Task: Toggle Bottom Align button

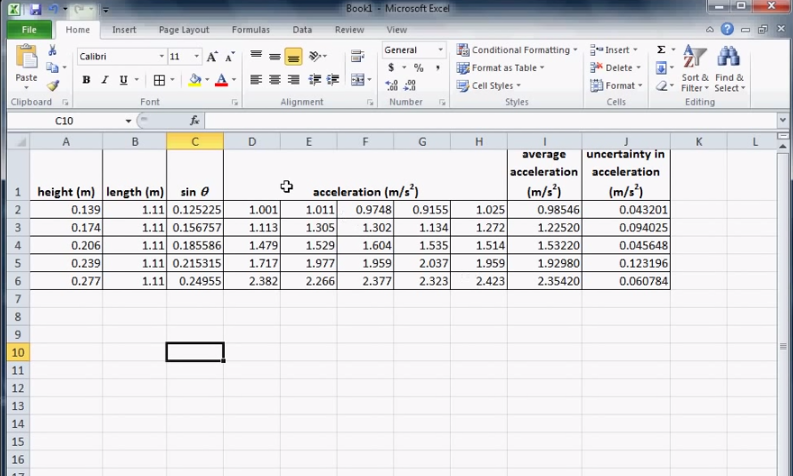Action: tap(293, 57)
